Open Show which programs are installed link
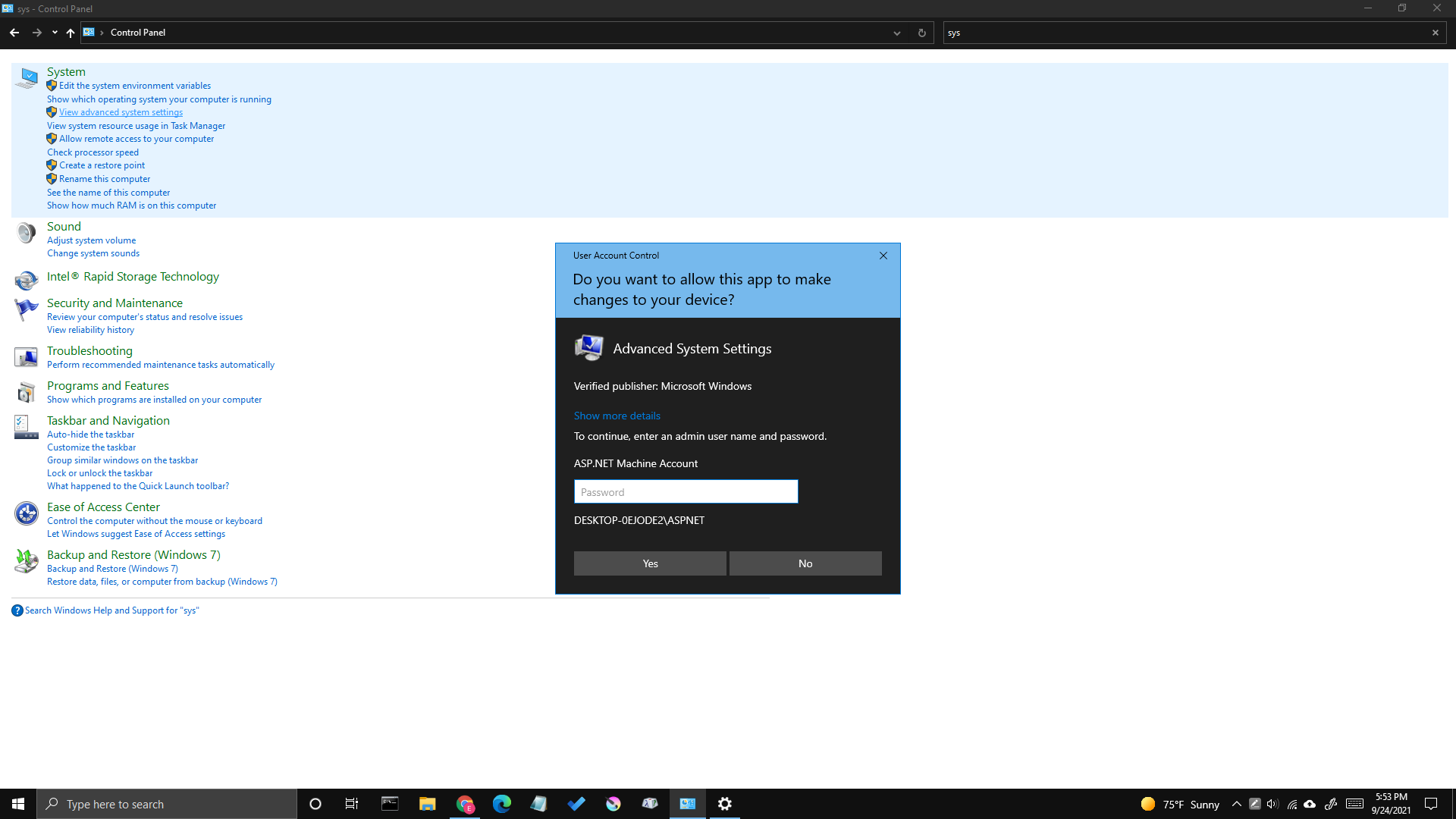This screenshot has width=1456, height=819. point(154,400)
